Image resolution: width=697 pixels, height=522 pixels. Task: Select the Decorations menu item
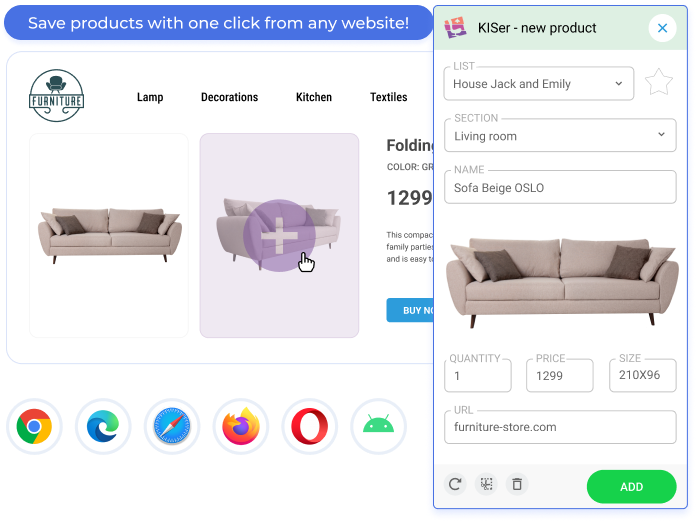229,97
